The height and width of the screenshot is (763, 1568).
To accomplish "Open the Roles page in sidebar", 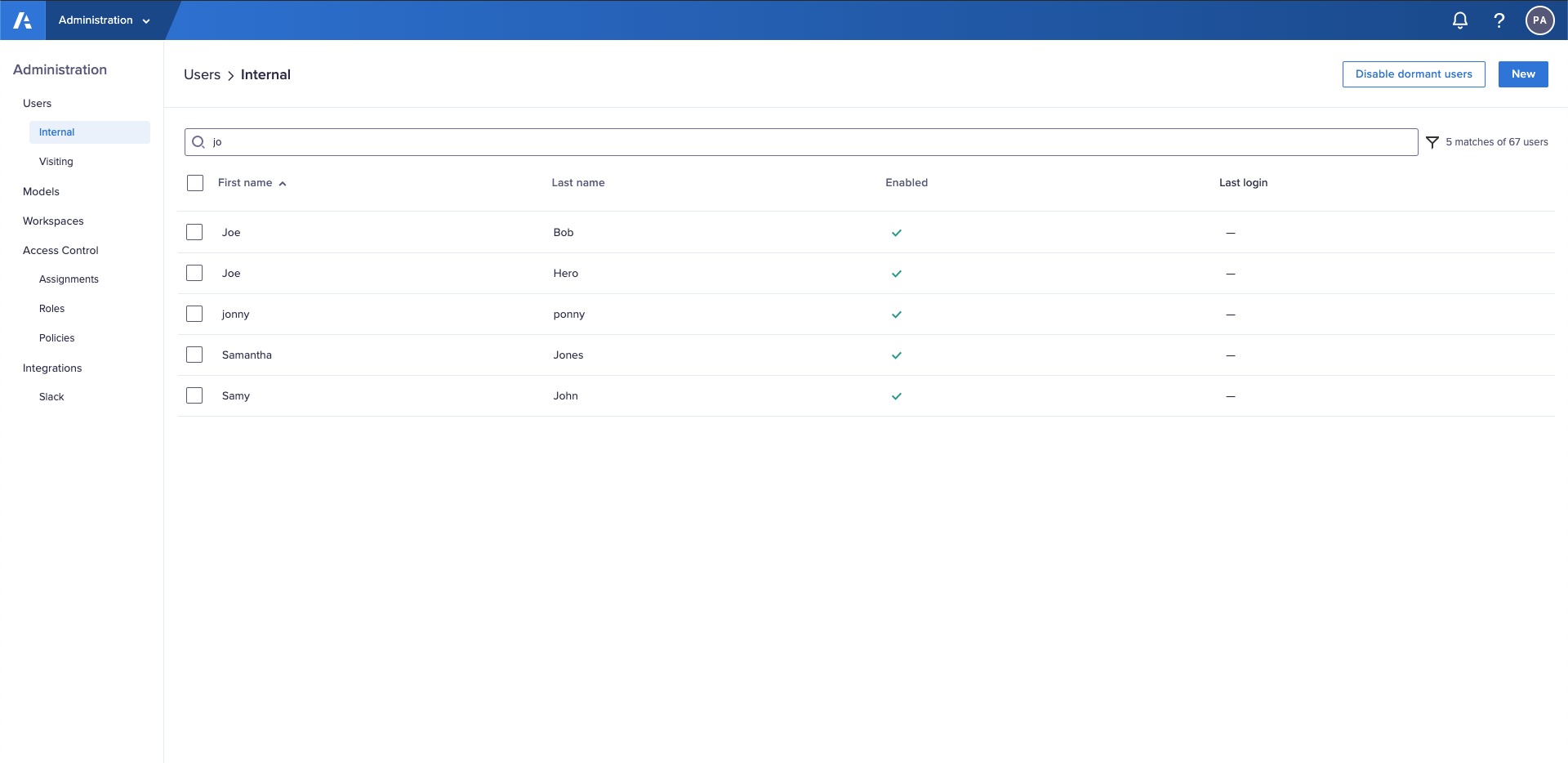I will pyautogui.click(x=51, y=309).
